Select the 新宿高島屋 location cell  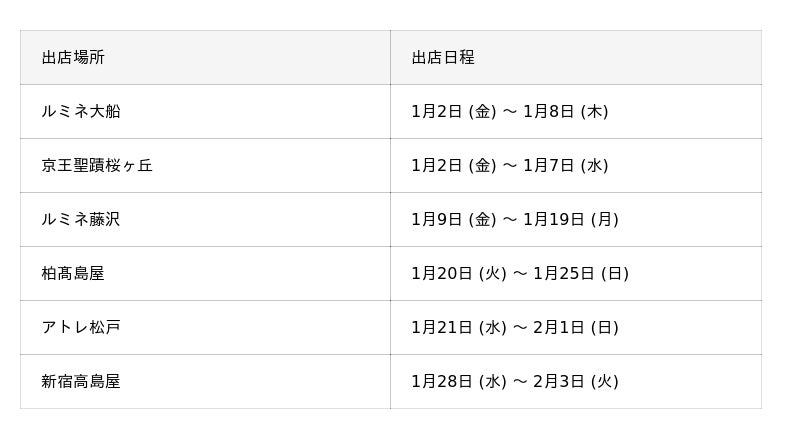coord(81,381)
